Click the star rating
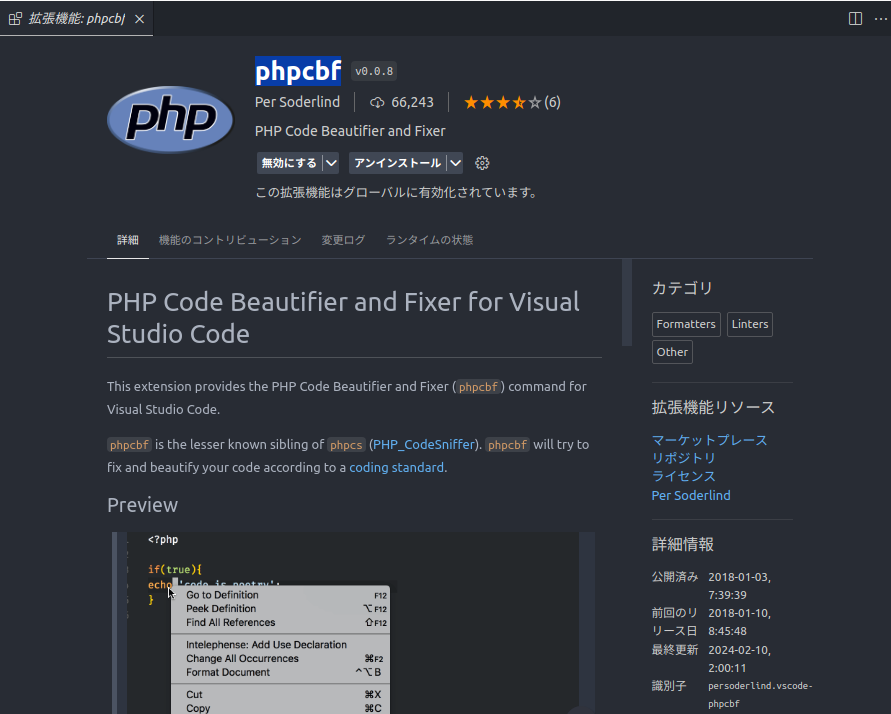This screenshot has height=714, width=891. [x=502, y=102]
